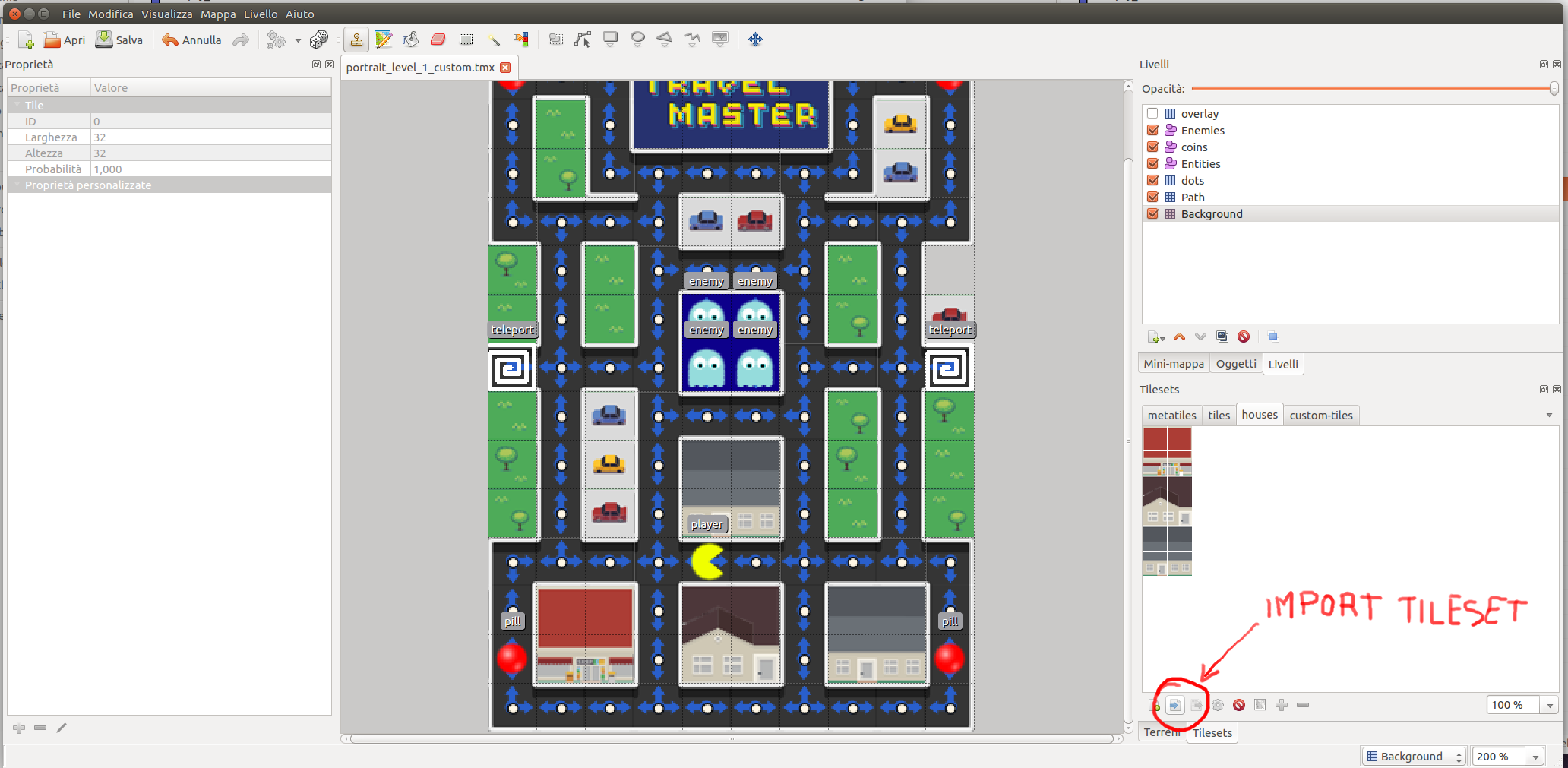
Task: Hide the dots layer
Action: [x=1152, y=180]
